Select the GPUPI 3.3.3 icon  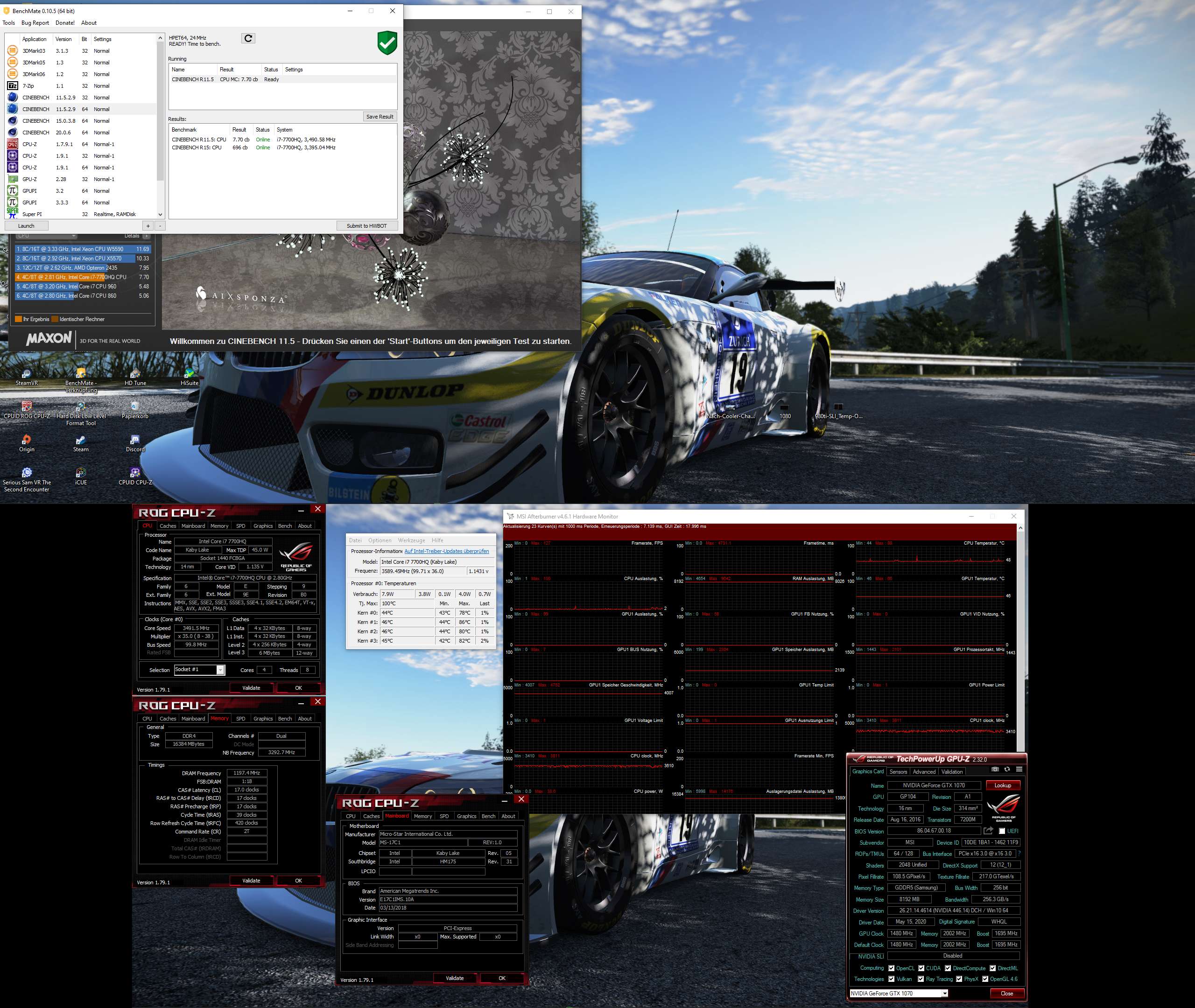point(12,202)
